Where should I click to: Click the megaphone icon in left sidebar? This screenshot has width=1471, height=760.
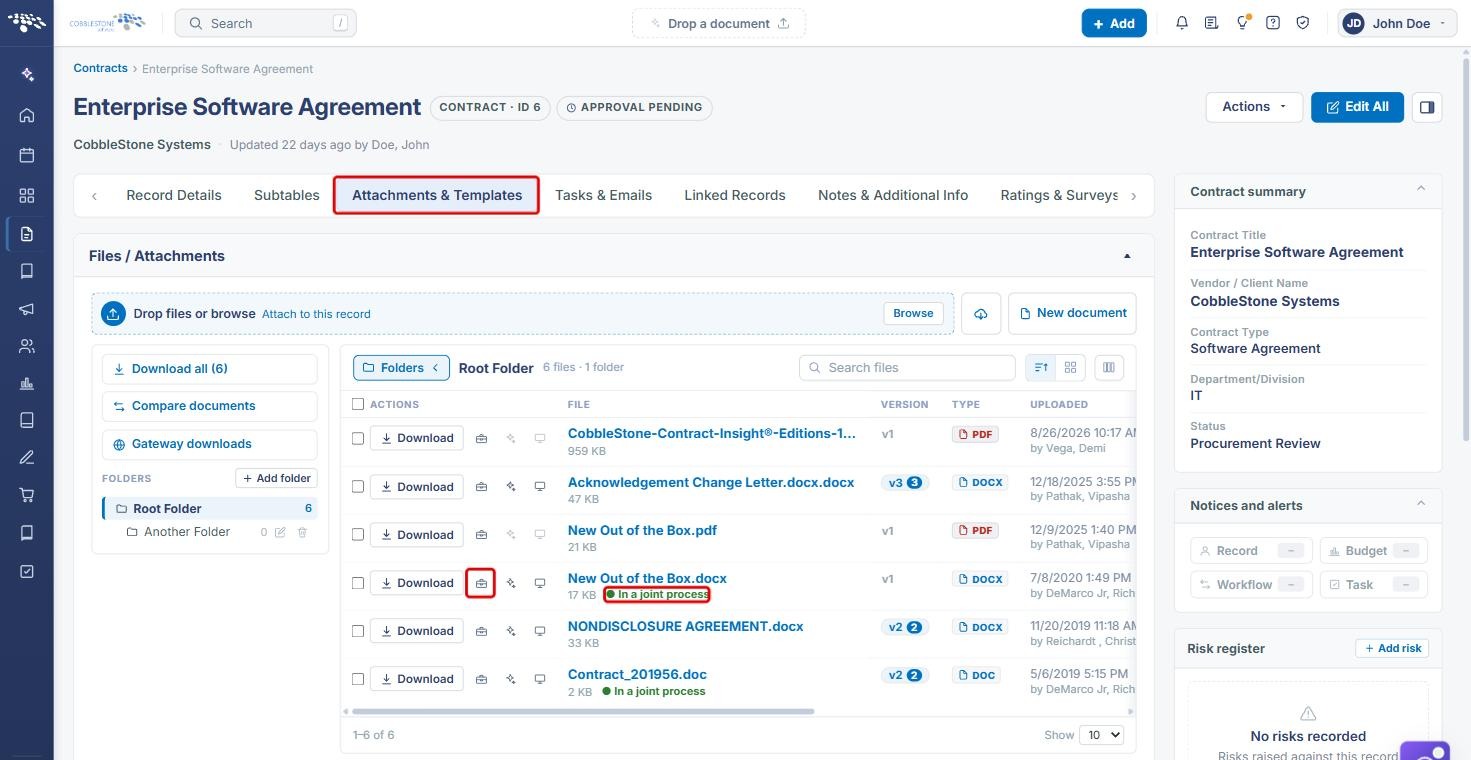coord(27,309)
